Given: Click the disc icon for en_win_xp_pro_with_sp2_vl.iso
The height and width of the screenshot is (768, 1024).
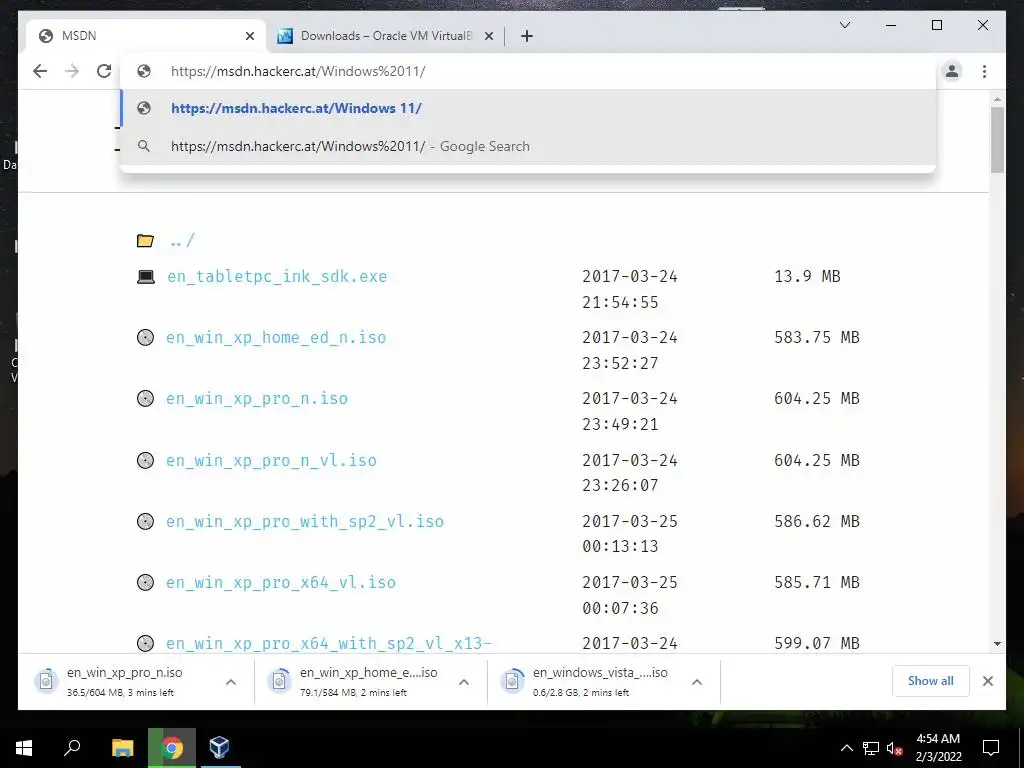Looking at the screenshot, I should click(x=145, y=521).
